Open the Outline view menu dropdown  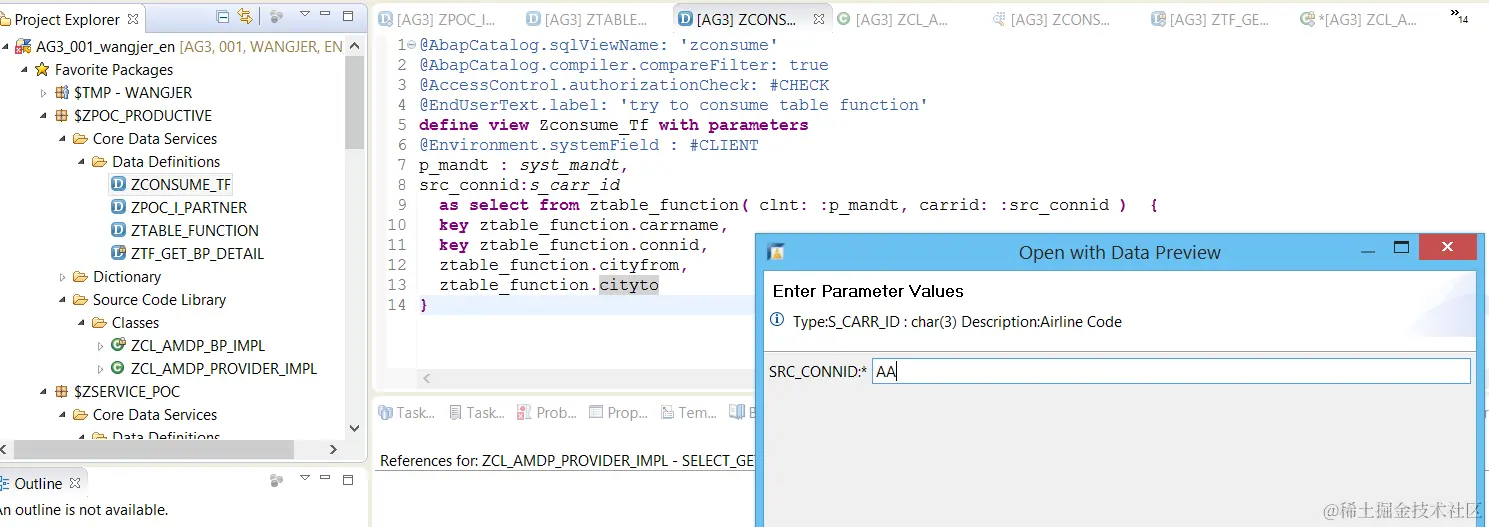coord(305,479)
